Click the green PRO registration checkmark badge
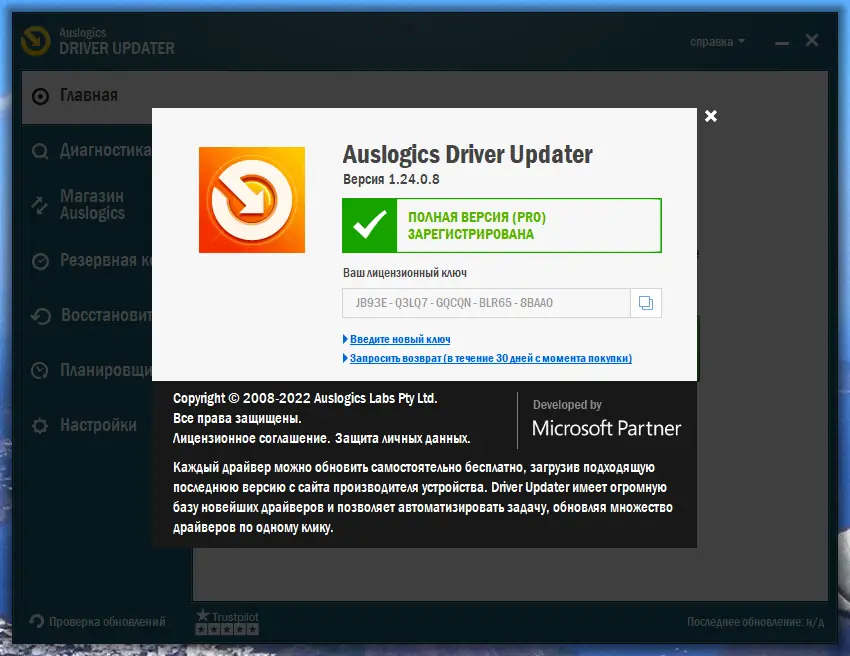This screenshot has height=656, width=850. pos(369,225)
